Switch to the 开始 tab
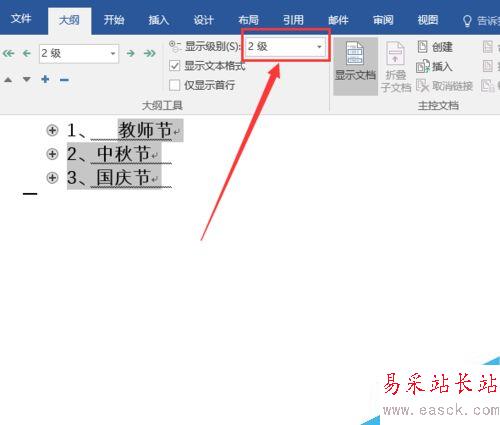 [114, 20]
